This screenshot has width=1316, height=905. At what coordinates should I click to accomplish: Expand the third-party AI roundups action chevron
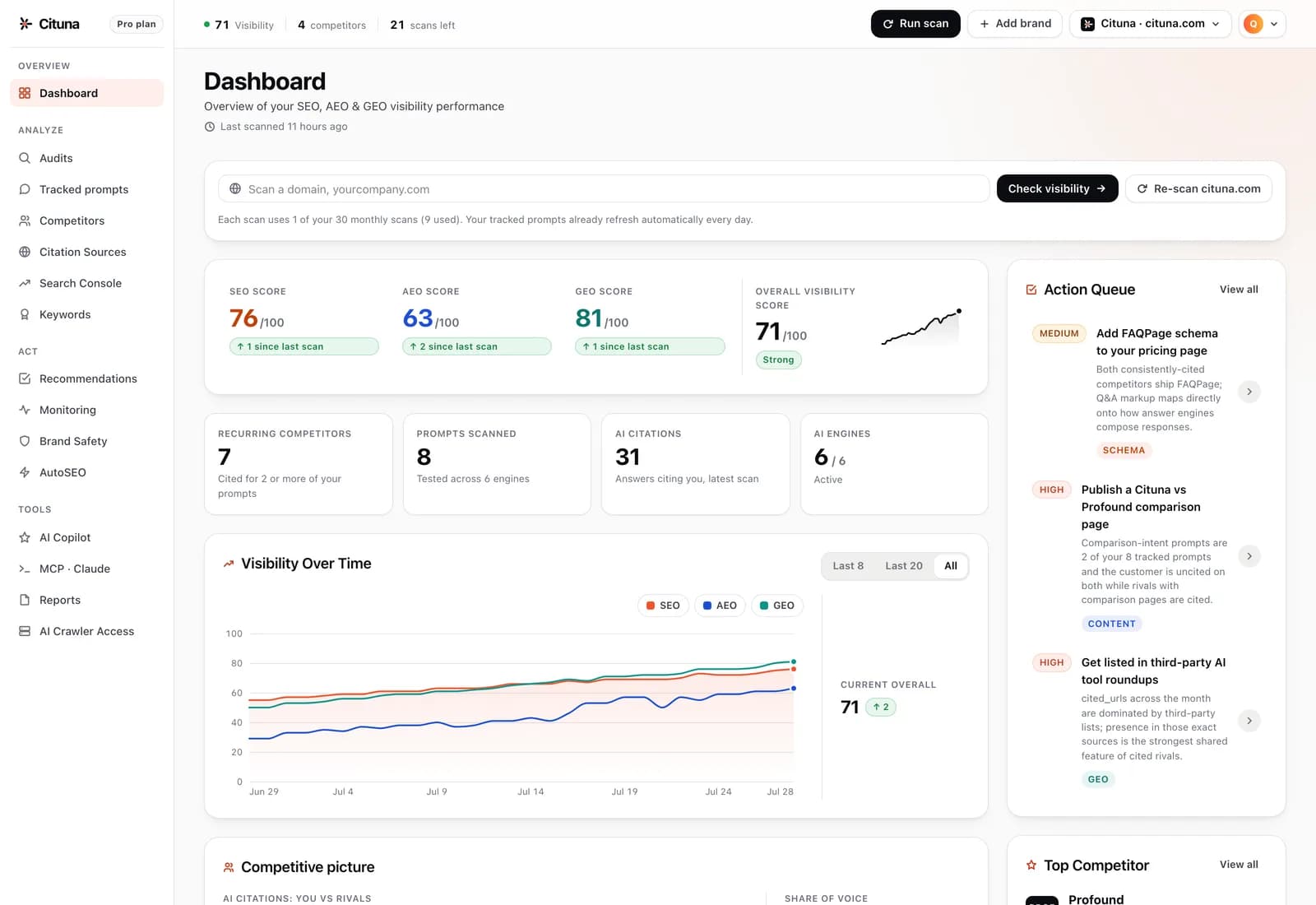tap(1249, 721)
